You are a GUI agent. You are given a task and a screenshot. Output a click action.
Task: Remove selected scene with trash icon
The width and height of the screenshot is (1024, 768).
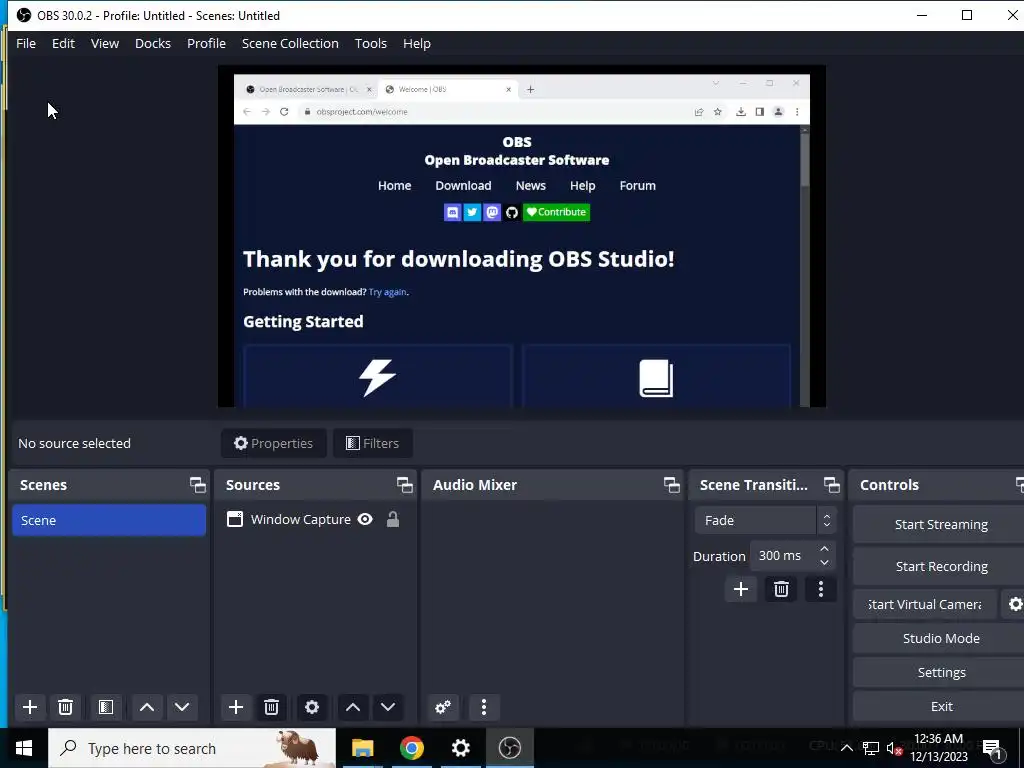point(65,707)
